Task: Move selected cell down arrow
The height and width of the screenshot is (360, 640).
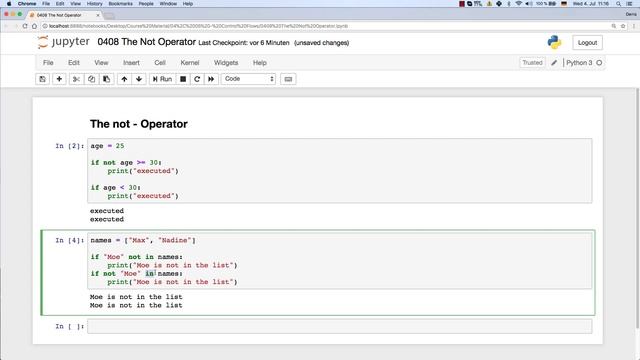Action: point(139,79)
